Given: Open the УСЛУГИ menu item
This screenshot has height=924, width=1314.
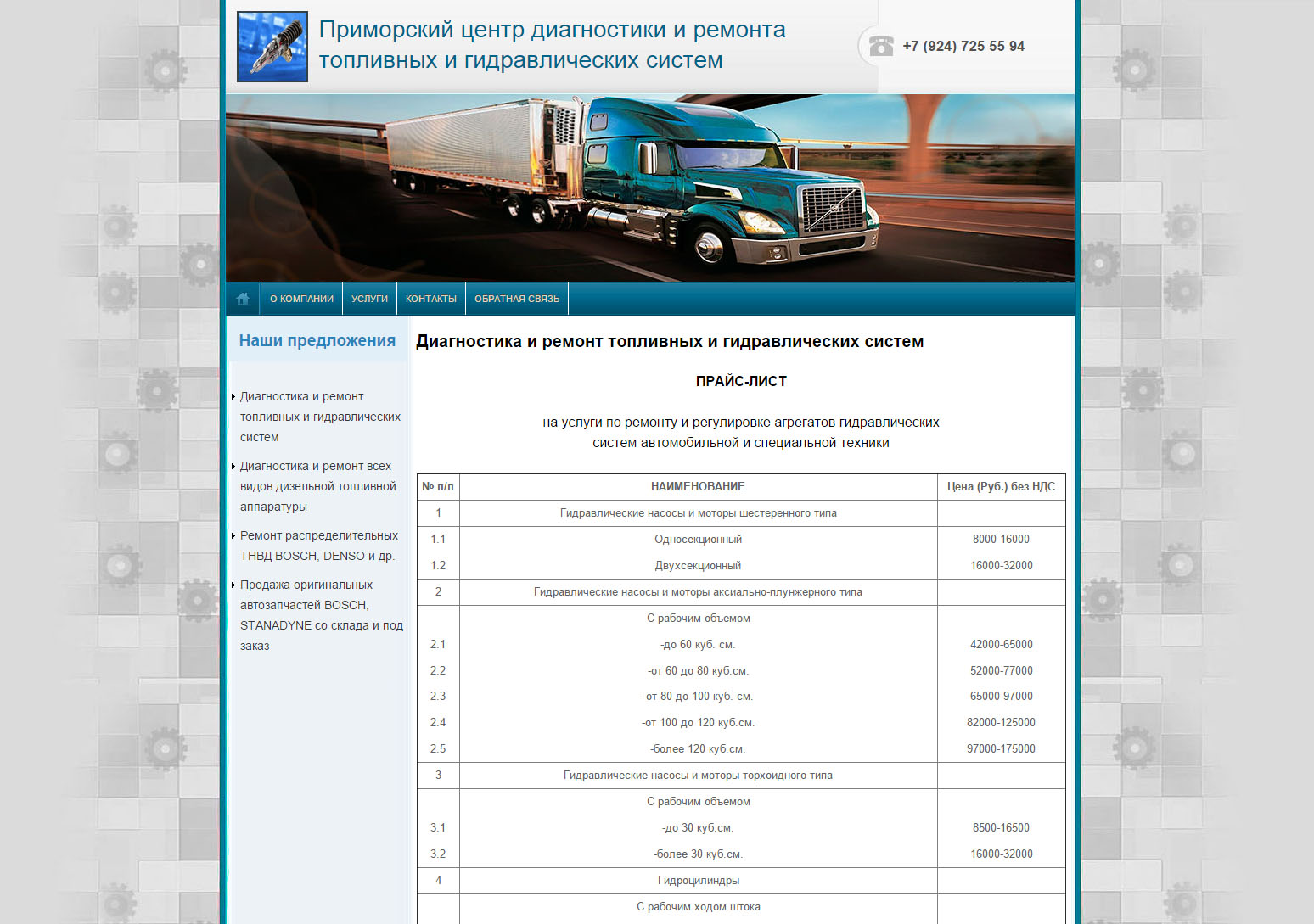Looking at the screenshot, I should pos(369,299).
